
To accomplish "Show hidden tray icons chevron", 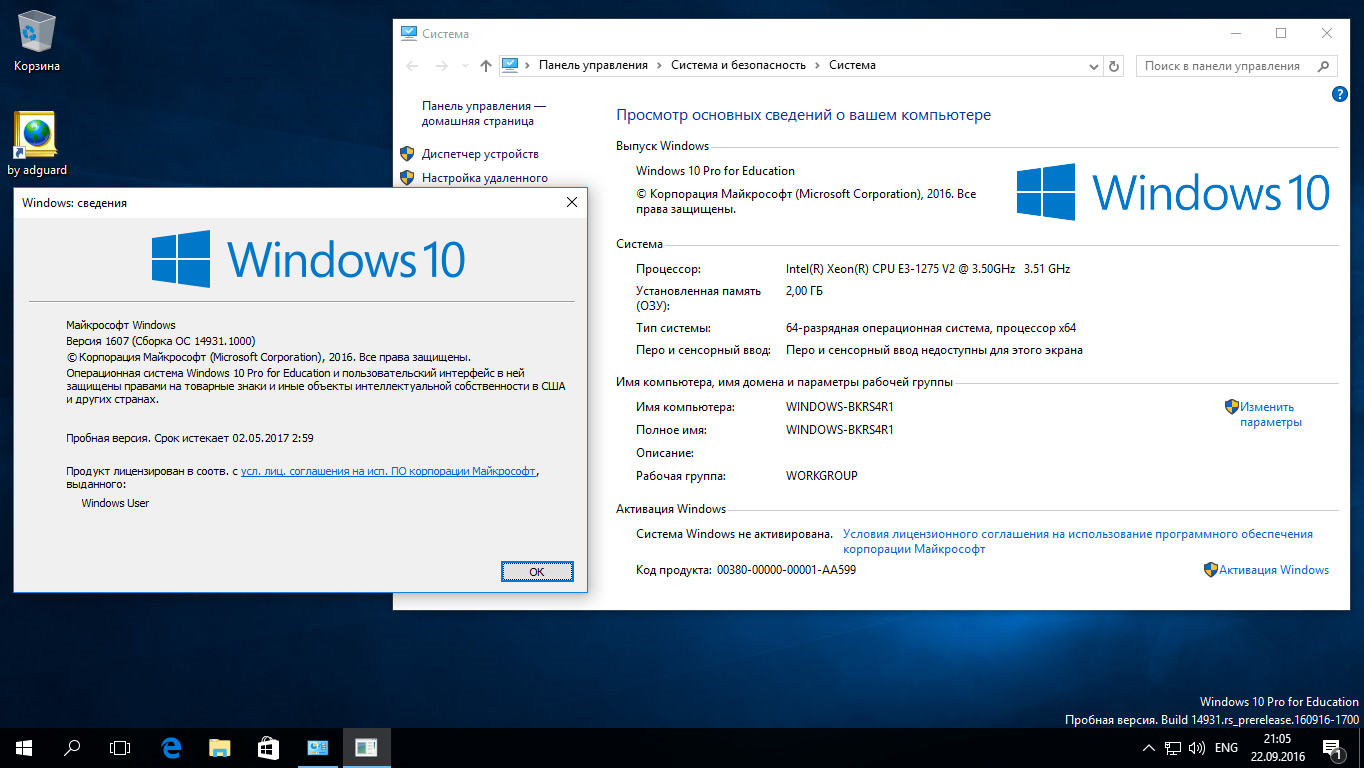I will [x=1148, y=748].
